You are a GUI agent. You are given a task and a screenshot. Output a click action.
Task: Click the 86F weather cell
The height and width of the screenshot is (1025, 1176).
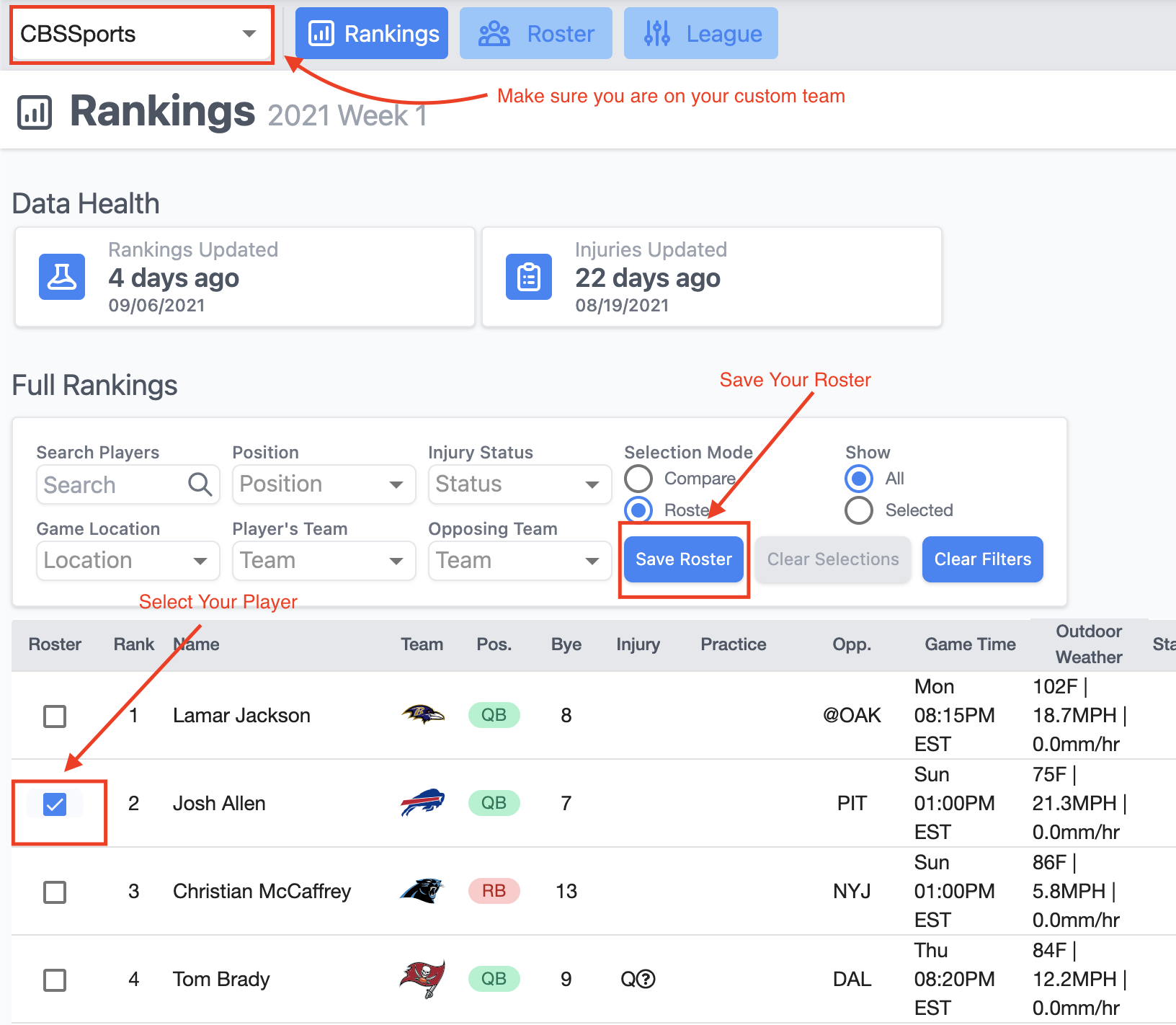click(1076, 891)
